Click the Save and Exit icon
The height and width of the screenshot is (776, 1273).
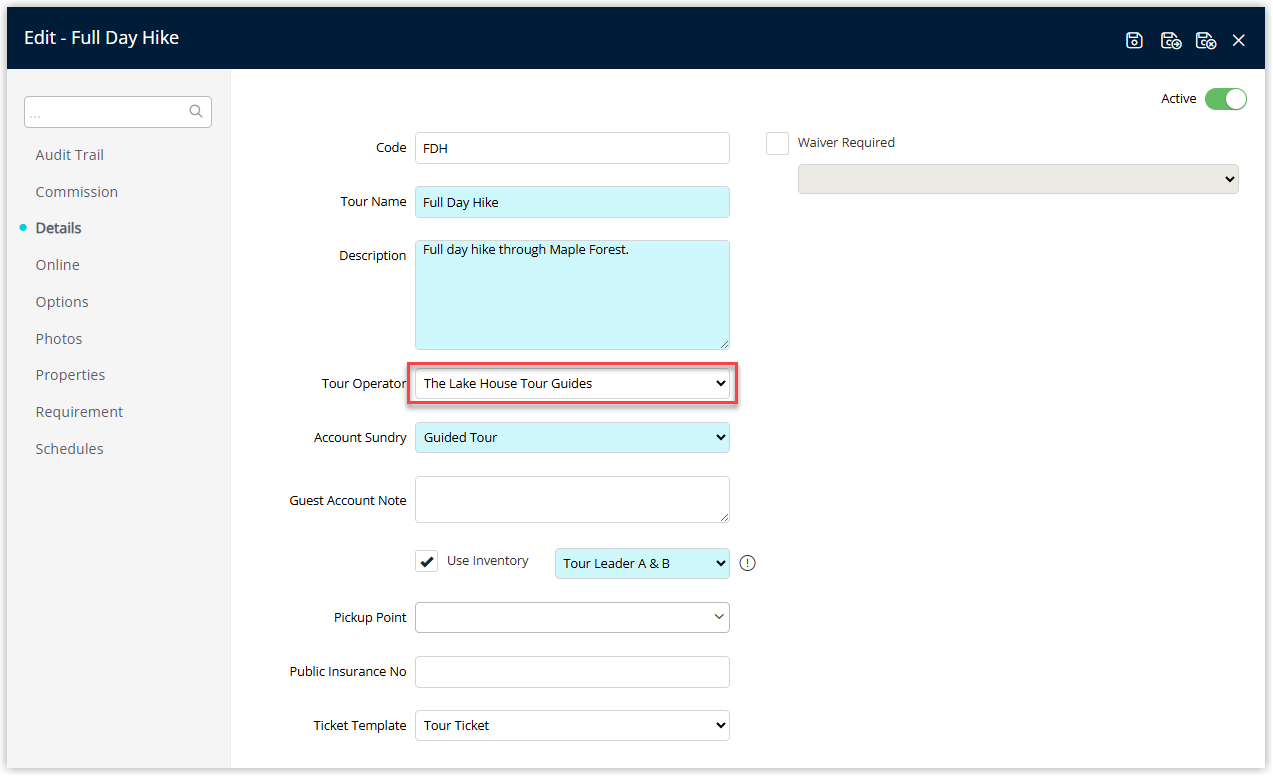point(1206,40)
